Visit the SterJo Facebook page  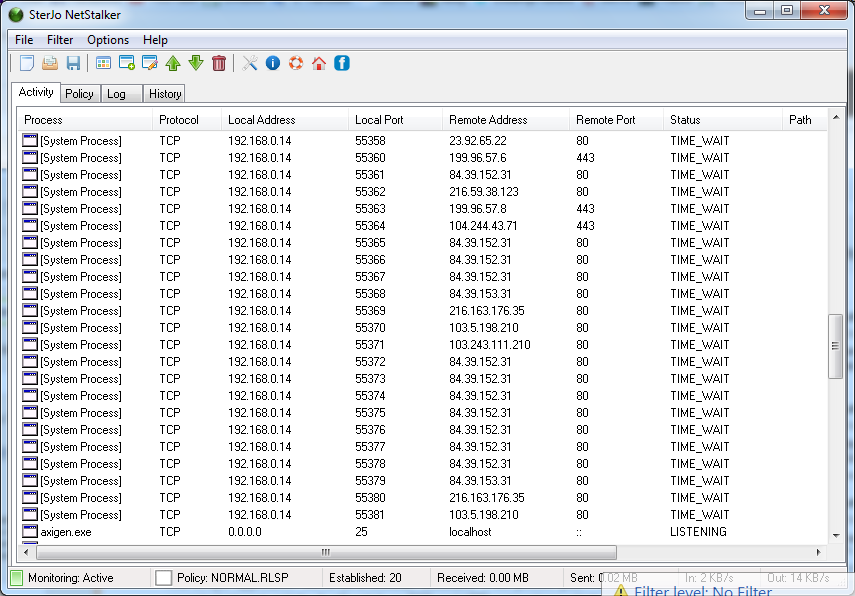pyautogui.click(x=340, y=63)
